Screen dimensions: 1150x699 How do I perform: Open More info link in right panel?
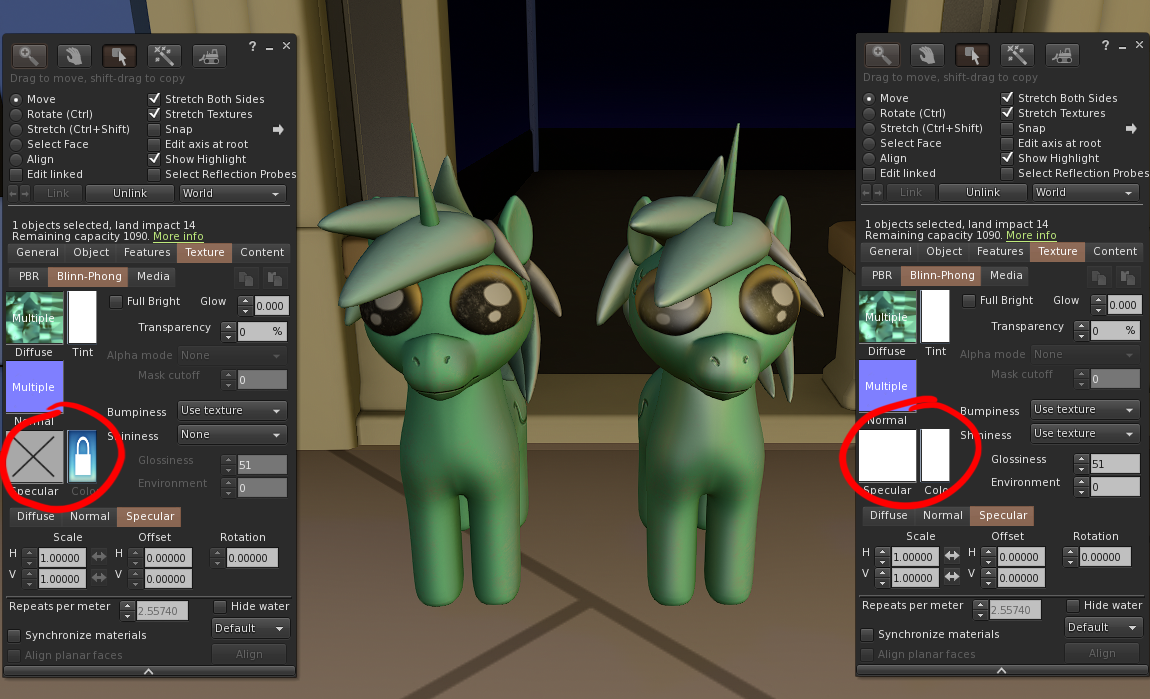click(x=1031, y=235)
